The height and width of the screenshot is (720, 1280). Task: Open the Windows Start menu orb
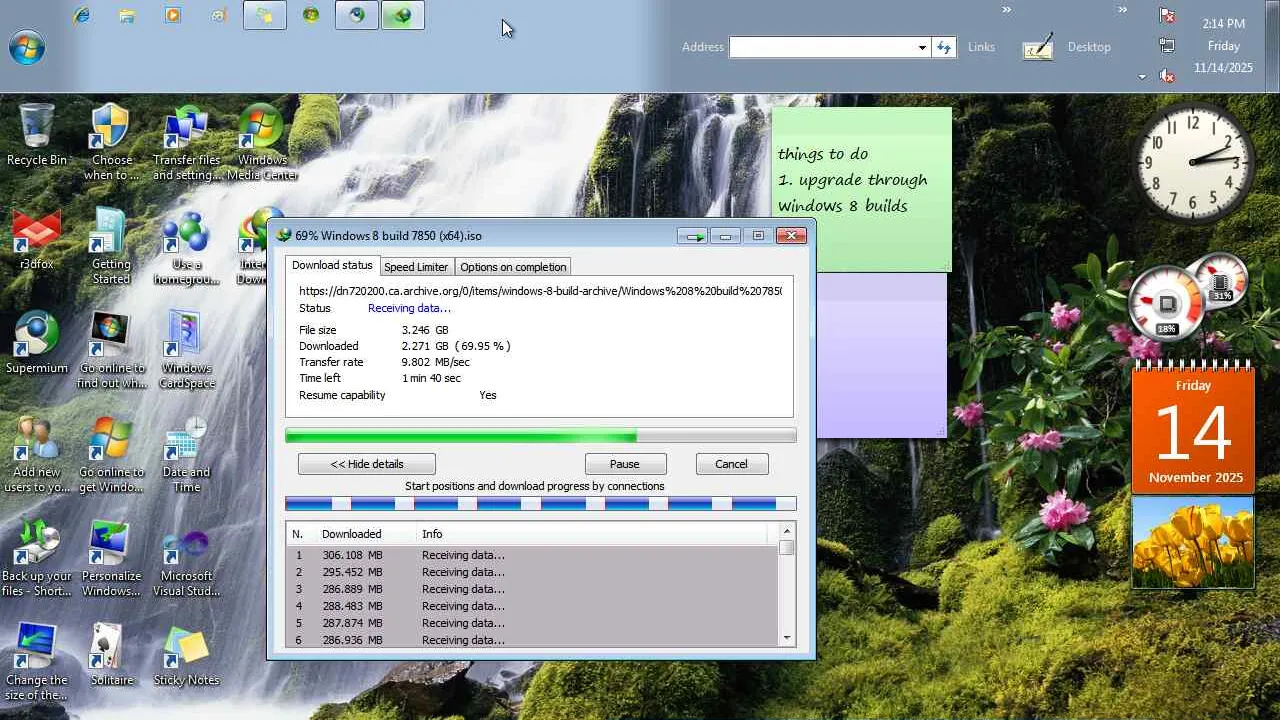click(x=27, y=47)
